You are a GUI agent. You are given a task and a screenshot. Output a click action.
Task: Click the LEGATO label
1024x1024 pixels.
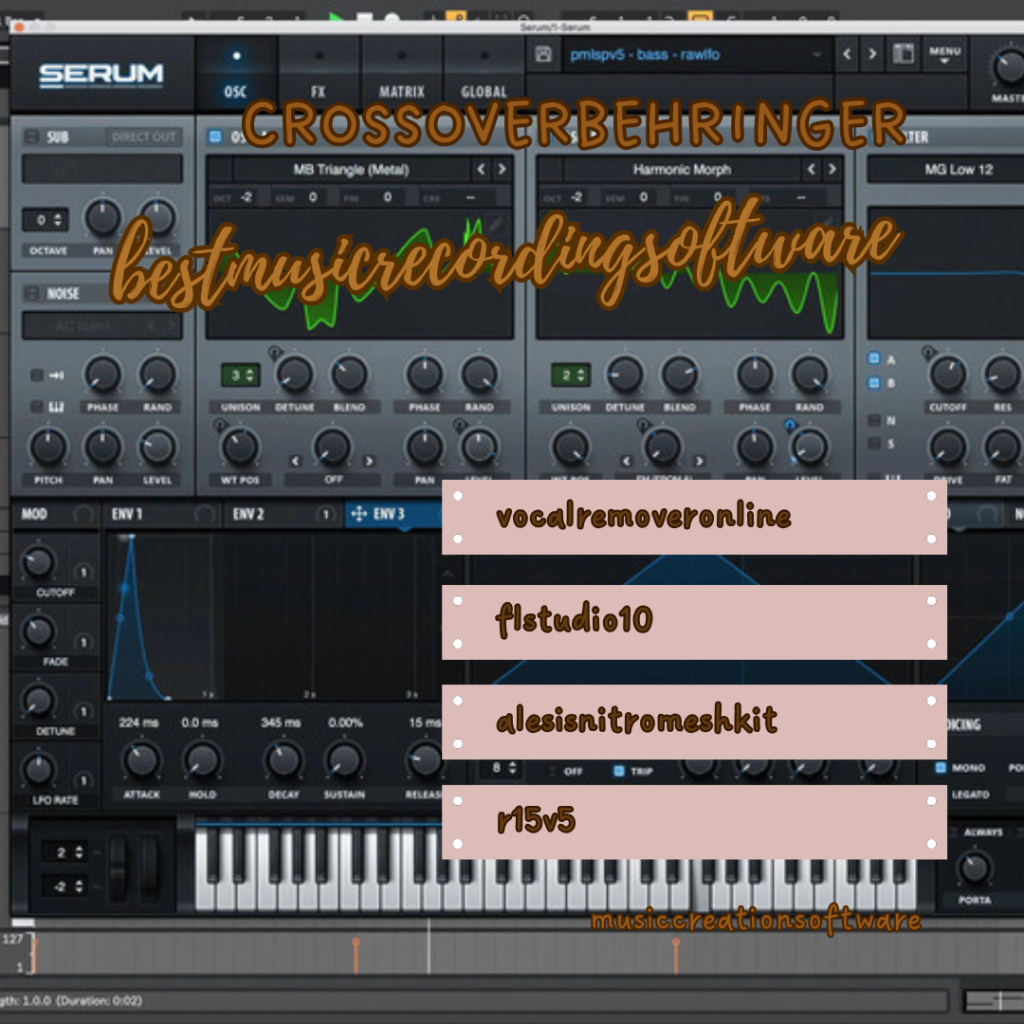click(970, 794)
